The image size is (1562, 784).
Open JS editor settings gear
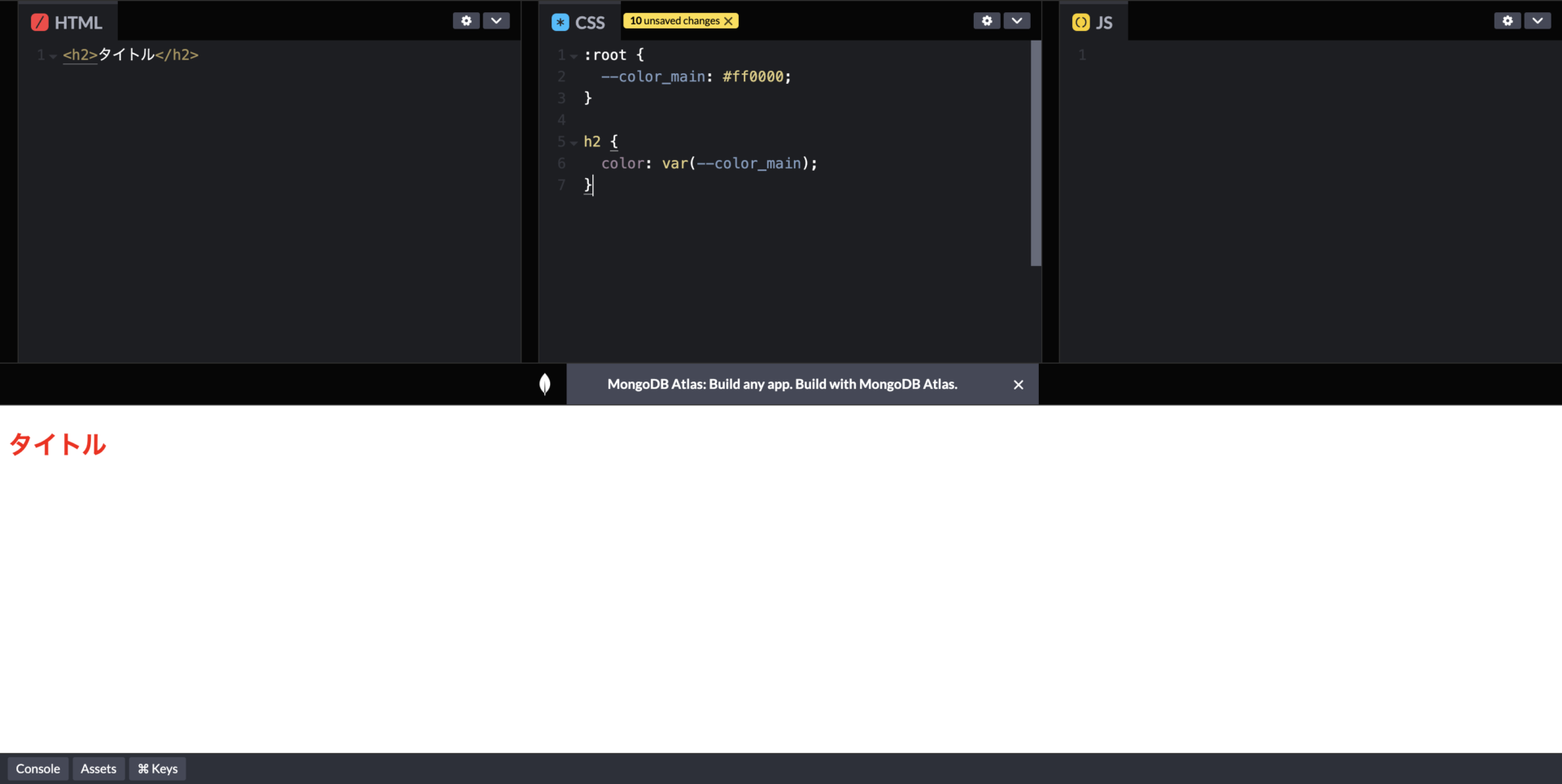click(x=1507, y=21)
